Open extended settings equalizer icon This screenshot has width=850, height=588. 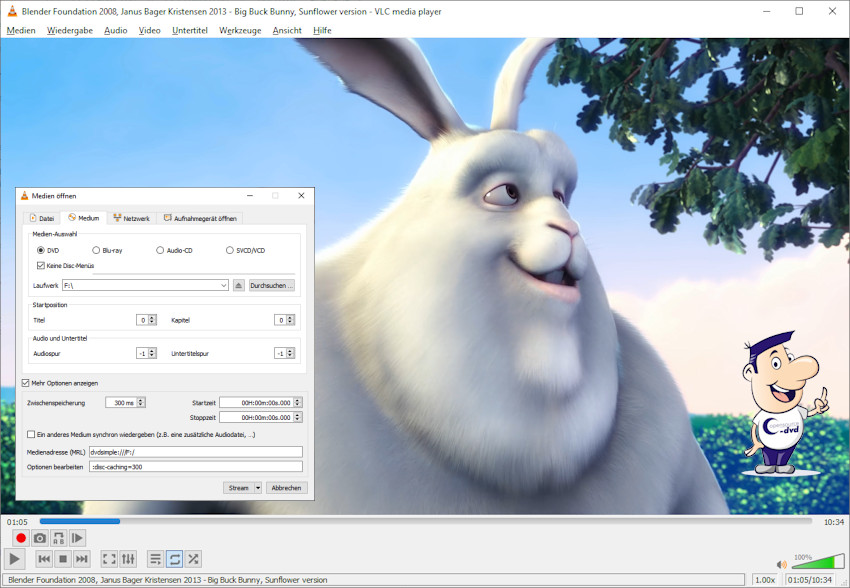pyautogui.click(x=128, y=559)
